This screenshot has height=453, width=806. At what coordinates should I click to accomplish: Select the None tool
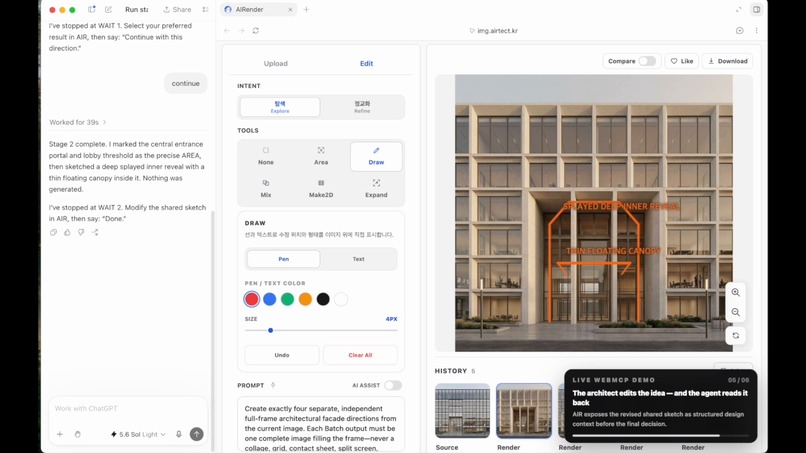point(266,156)
